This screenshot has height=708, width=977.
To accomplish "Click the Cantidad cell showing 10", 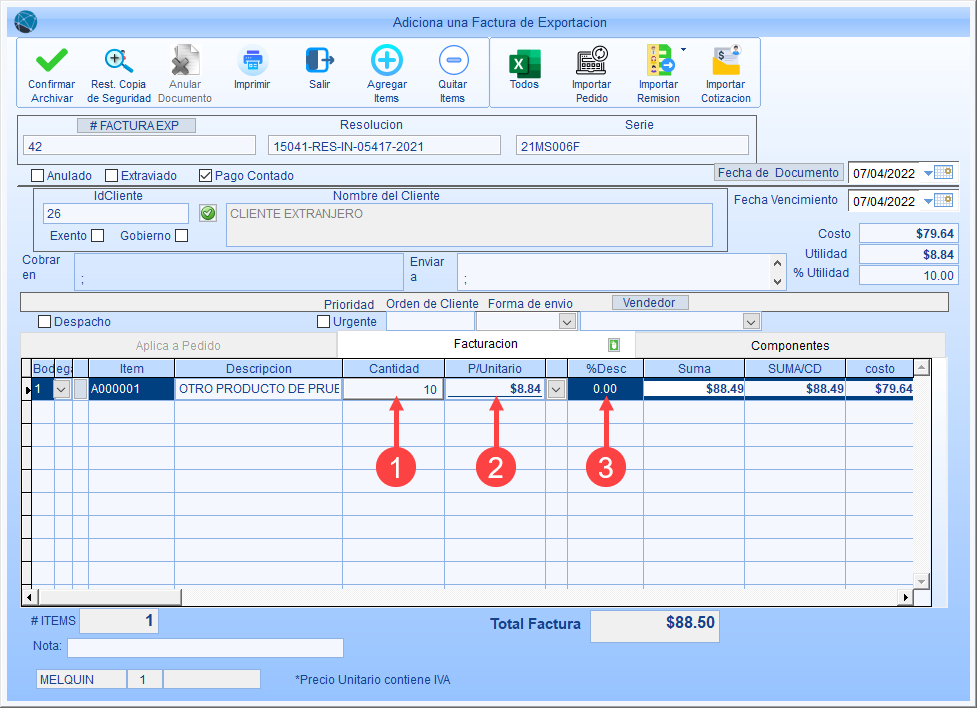I will pos(393,390).
